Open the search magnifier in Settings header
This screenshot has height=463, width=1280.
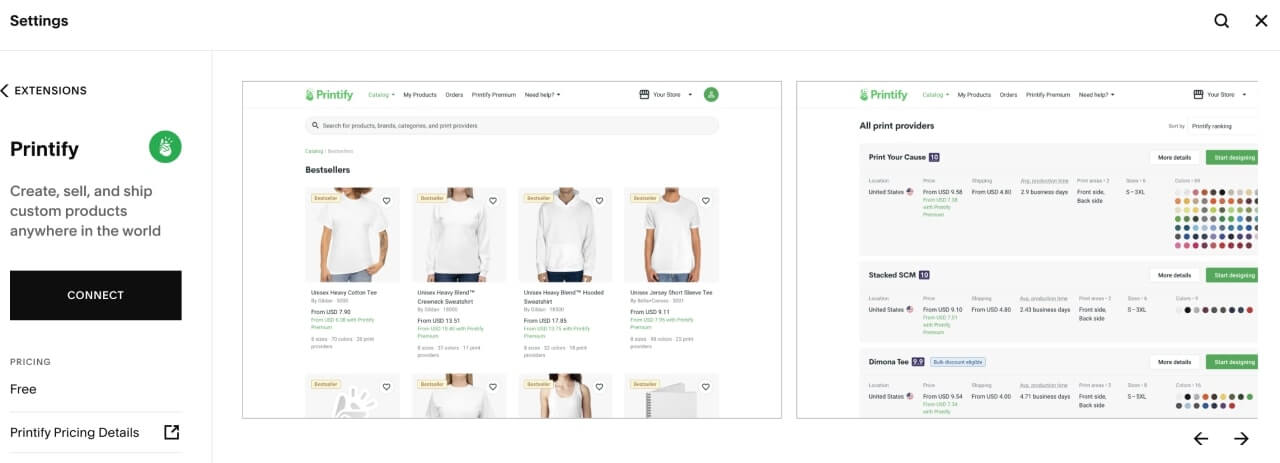coord(1221,21)
